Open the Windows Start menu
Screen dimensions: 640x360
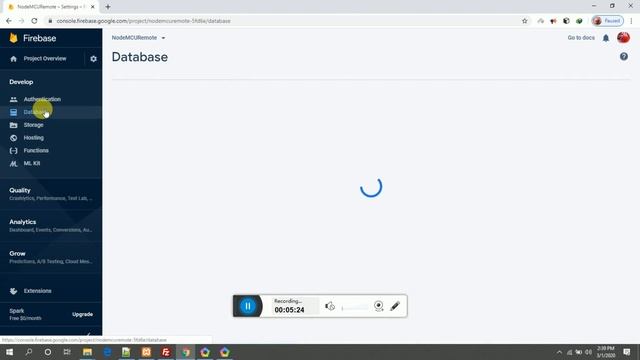9,352
